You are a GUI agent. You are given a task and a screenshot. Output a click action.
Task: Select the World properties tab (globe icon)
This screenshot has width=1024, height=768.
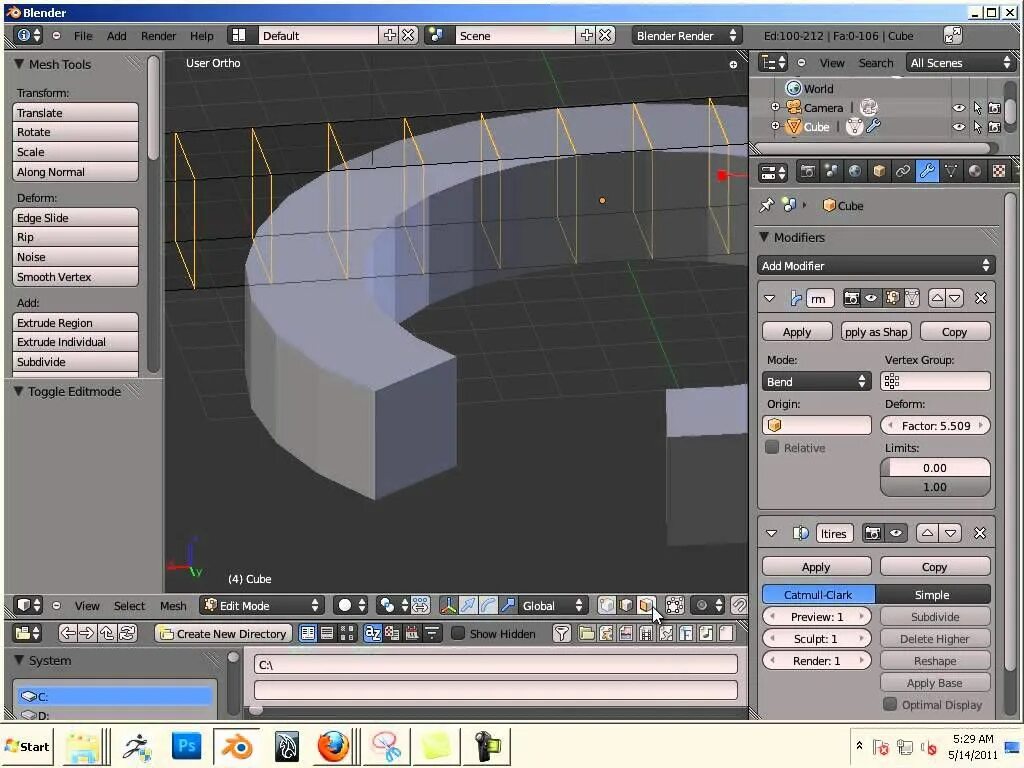(854, 172)
